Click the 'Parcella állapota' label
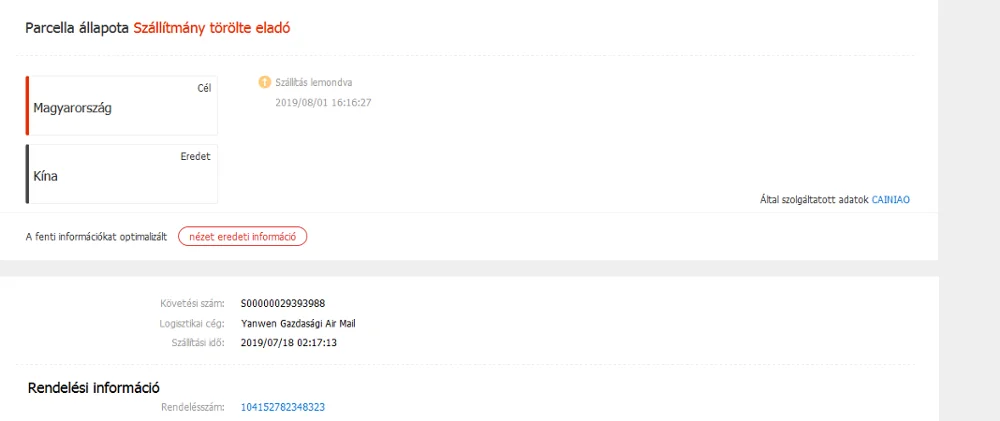Image resolution: width=1000 pixels, height=421 pixels. (77, 28)
